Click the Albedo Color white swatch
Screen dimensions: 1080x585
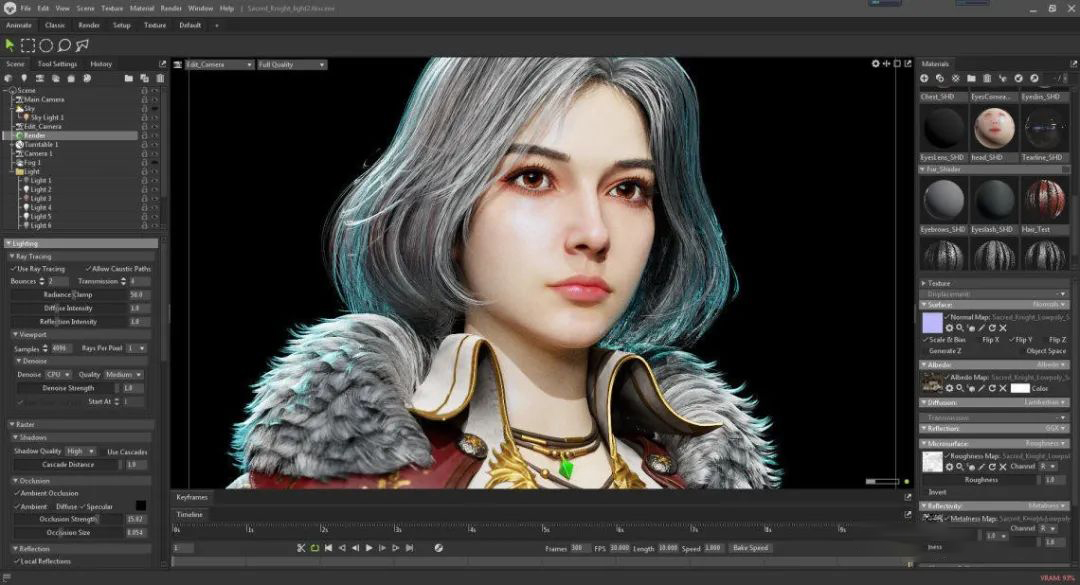pyautogui.click(x=1020, y=389)
